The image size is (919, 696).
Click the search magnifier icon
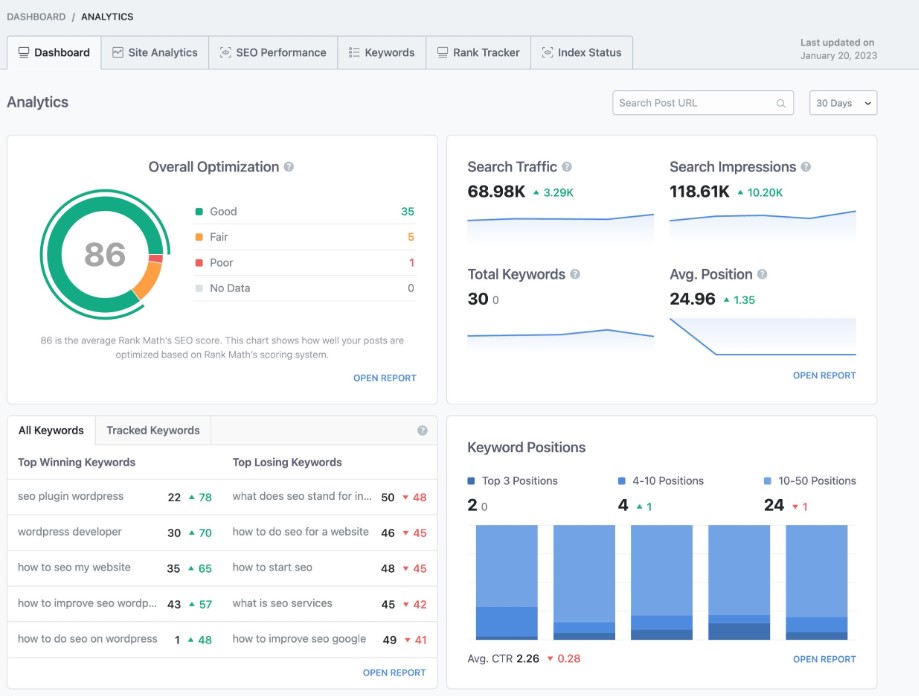(x=781, y=103)
